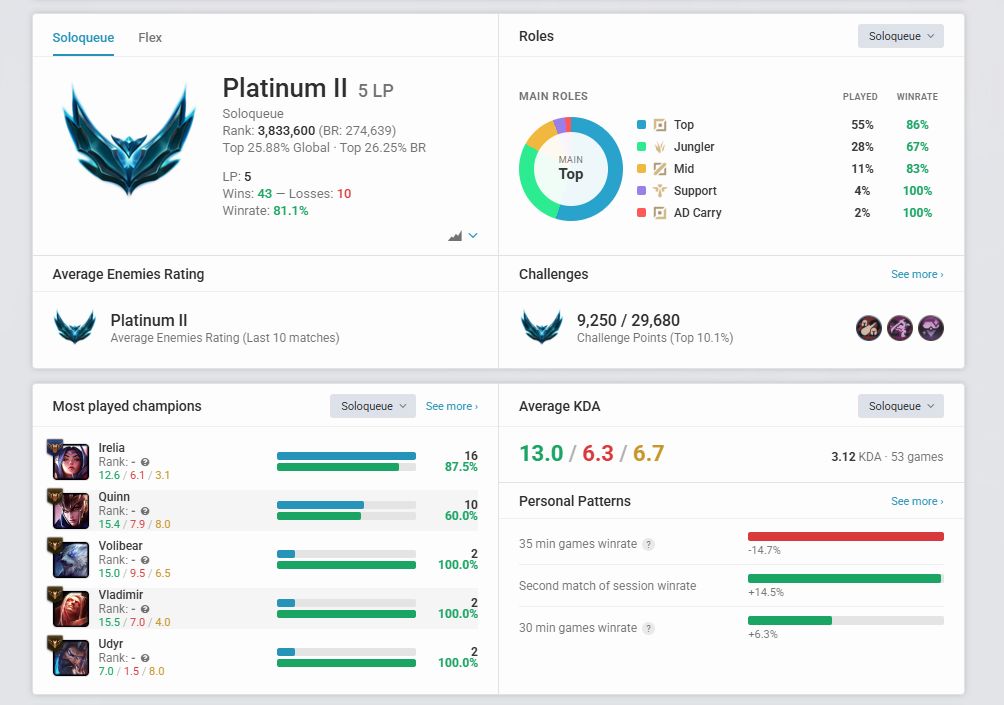Click the blue Top legend color swatch
1004x705 pixels.
point(641,125)
